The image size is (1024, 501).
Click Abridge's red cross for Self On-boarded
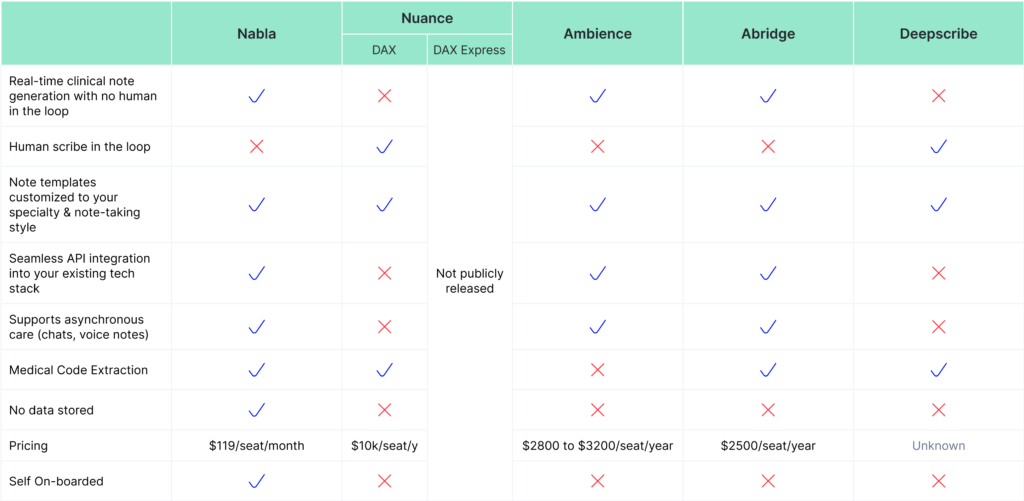pyautogui.click(x=768, y=481)
